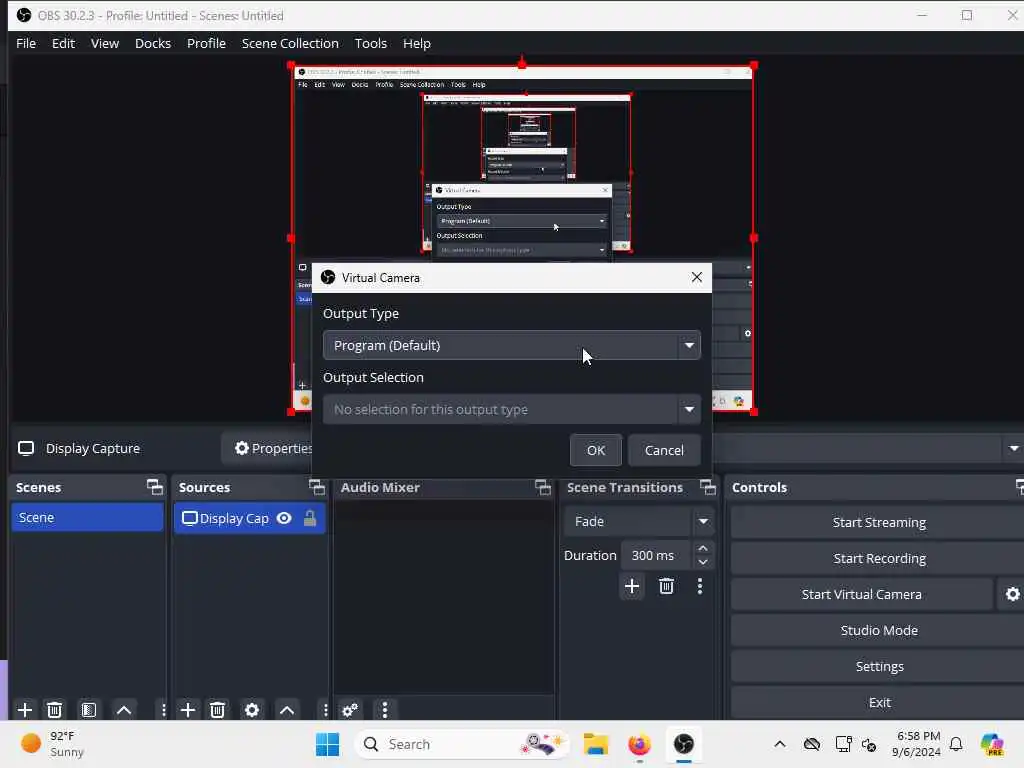
Task: Open Audio Mixer menu dots
Action: pos(385,710)
